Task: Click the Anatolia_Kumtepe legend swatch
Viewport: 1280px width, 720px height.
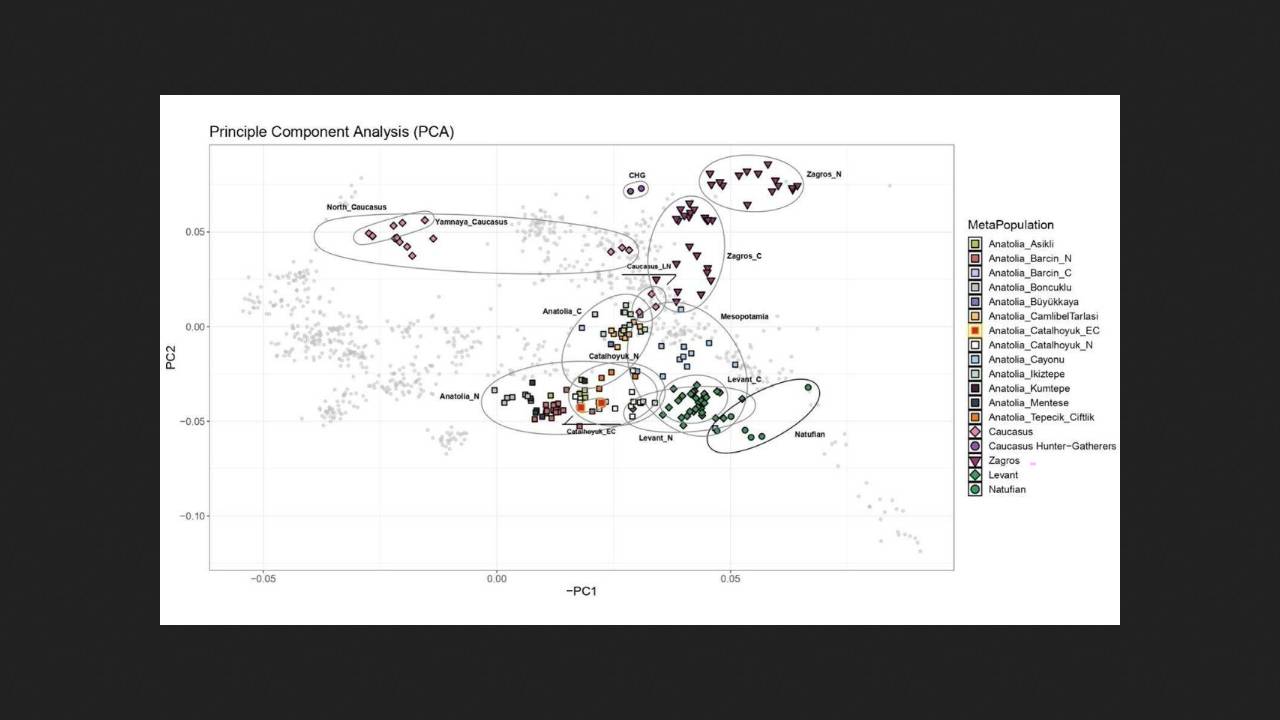Action: [975, 388]
